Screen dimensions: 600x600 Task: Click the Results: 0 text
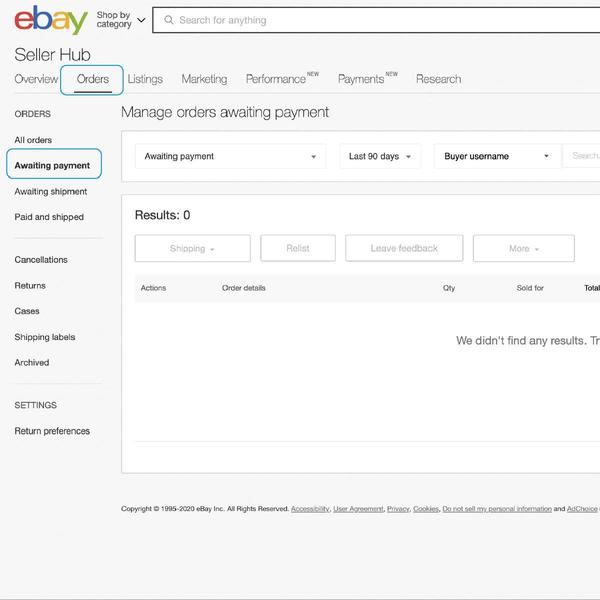(x=163, y=215)
